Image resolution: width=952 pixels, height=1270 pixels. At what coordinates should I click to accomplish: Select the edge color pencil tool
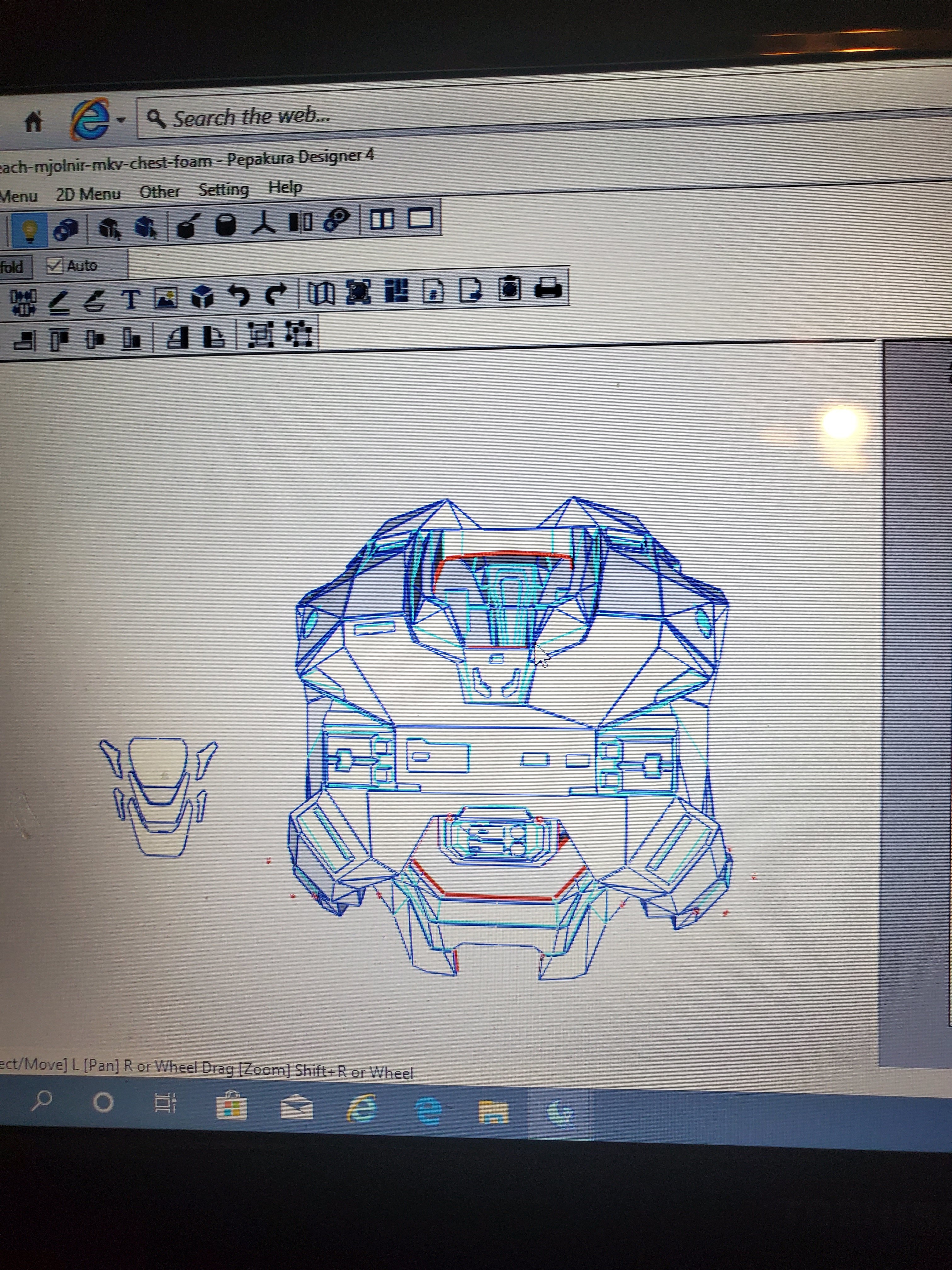[59, 302]
